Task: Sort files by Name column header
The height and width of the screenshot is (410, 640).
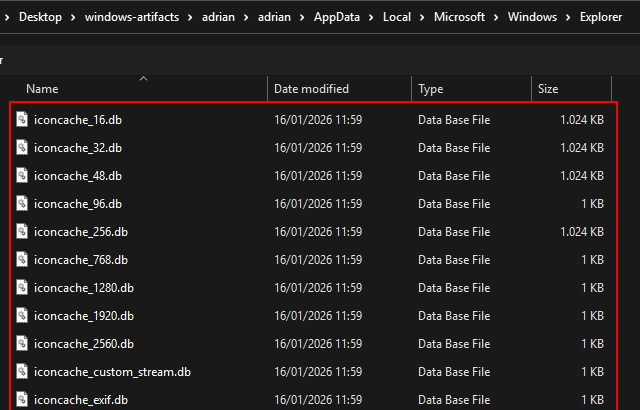Action: click(x=42, y=89)
